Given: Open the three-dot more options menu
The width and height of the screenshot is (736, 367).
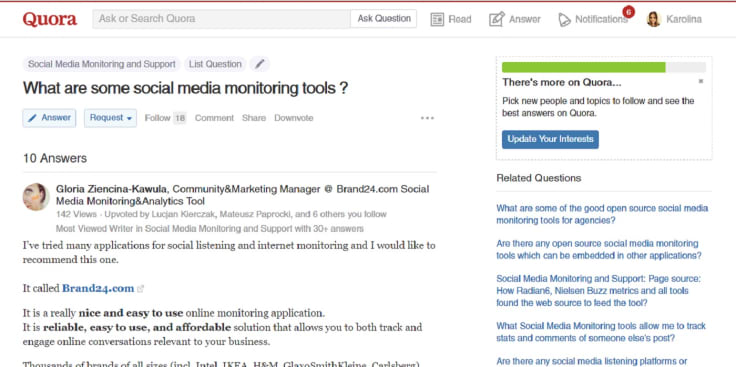Looking at the screenshot, I should click(x=427, y=118).
